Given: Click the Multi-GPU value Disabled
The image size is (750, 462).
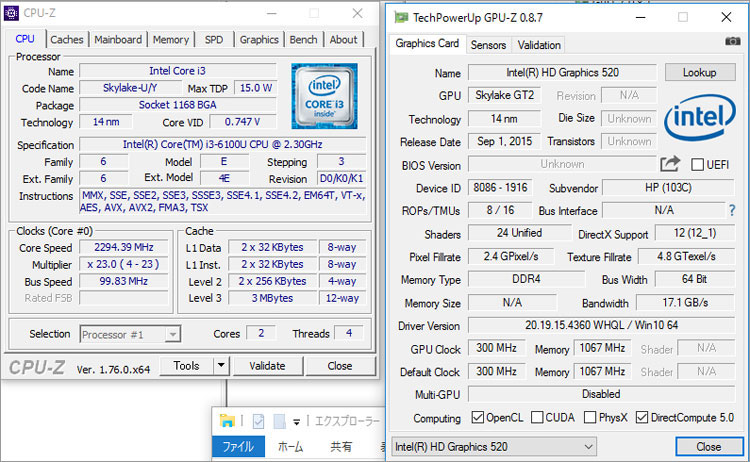Looking at the screenshot, I should tap(601, 394).
